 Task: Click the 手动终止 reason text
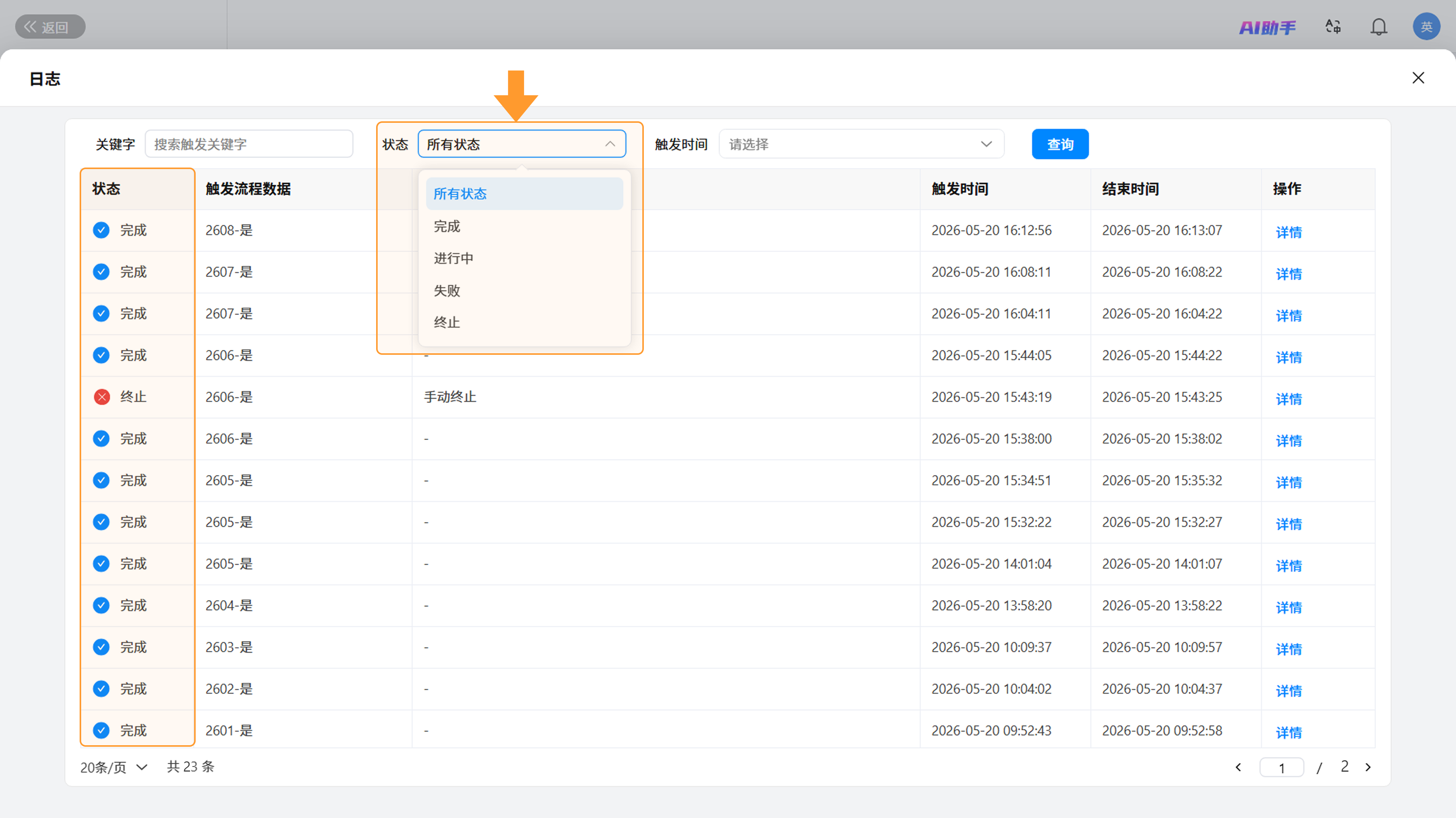[x=450, y=397]
